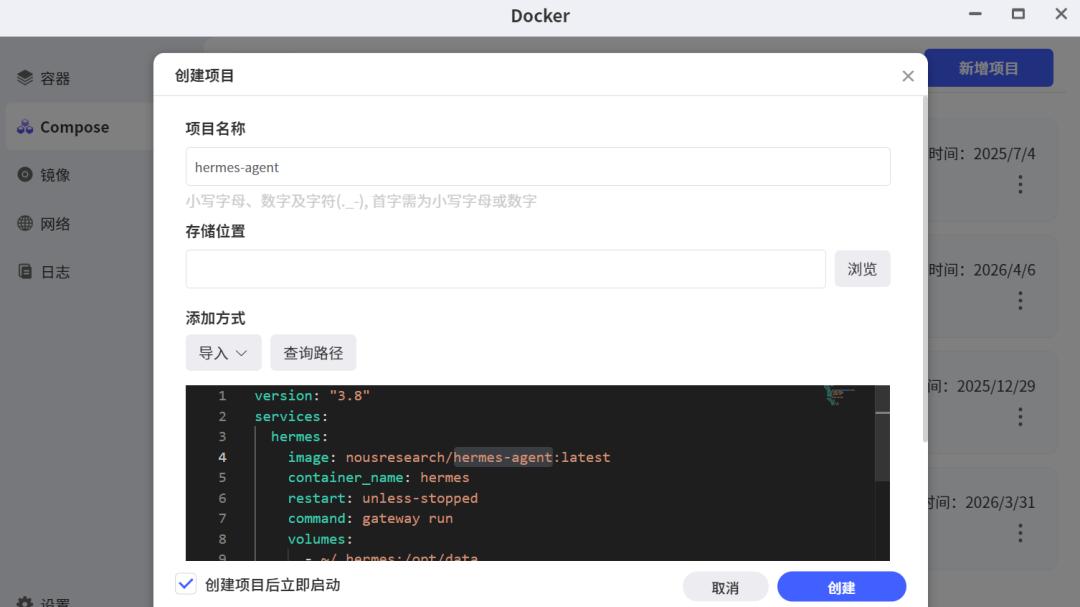Click the 创建 button

tap(842, 588)
